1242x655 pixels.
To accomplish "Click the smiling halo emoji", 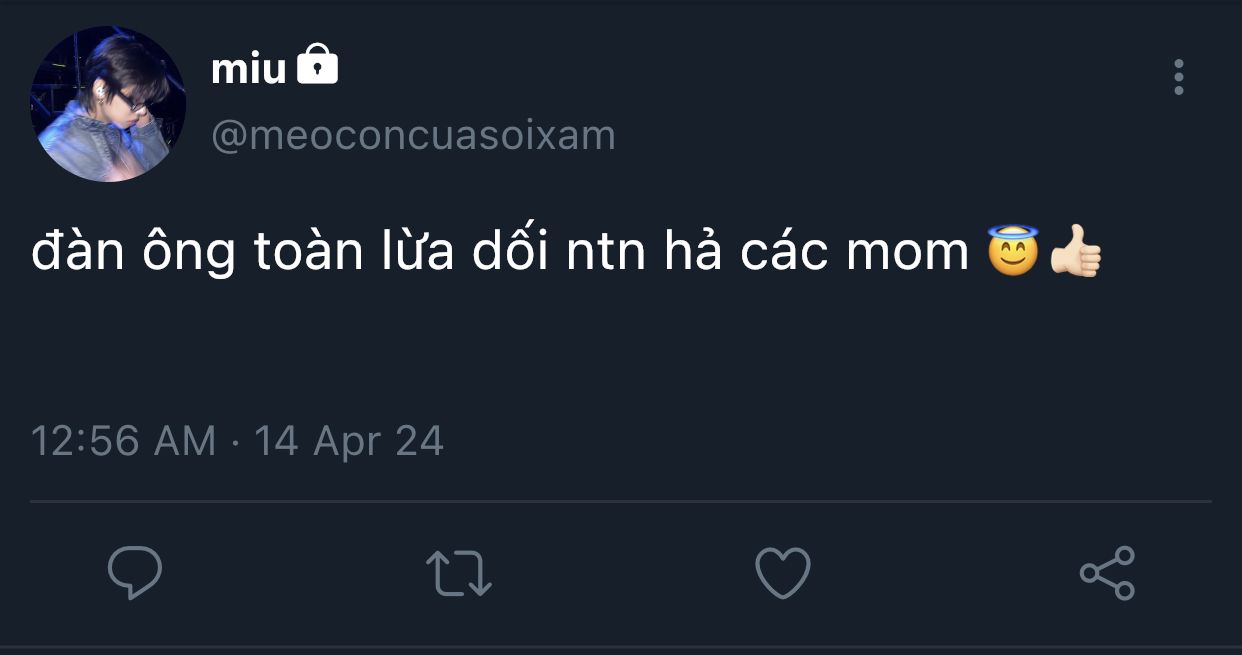I will tap(1013, 251).
